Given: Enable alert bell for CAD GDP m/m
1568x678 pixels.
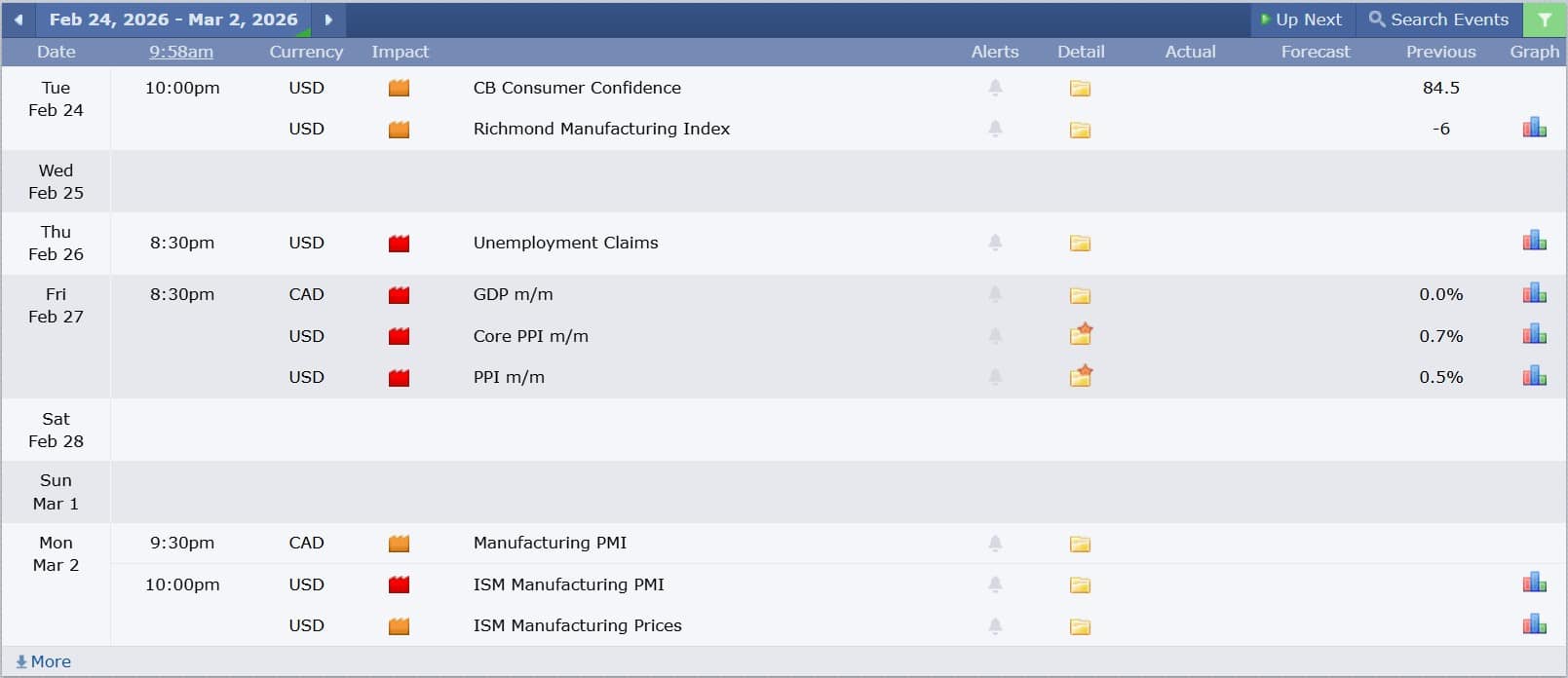Looking at the screenshot, I should (995, 294).
